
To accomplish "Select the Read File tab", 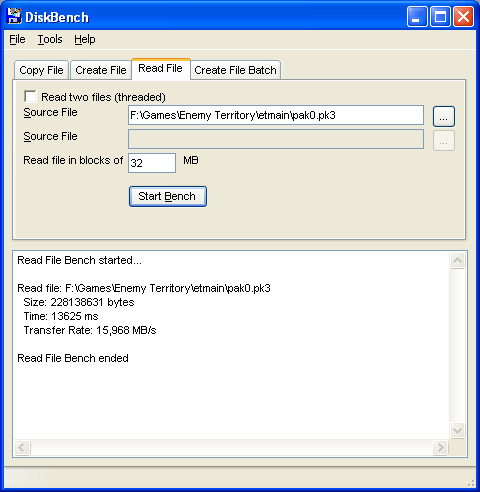I will [x=161, y=69].
